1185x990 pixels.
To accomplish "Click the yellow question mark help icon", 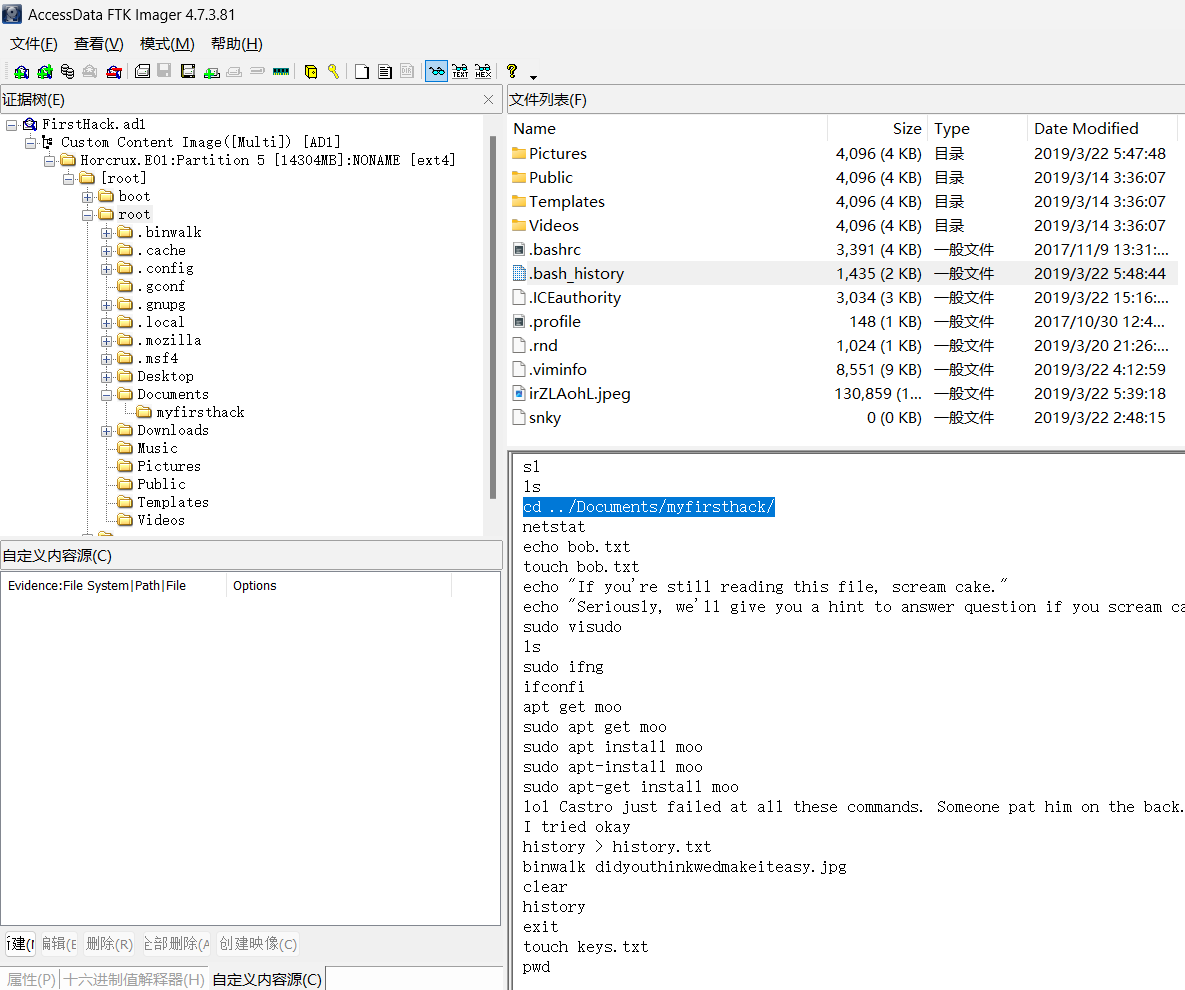I will click(x=512, y=71).
